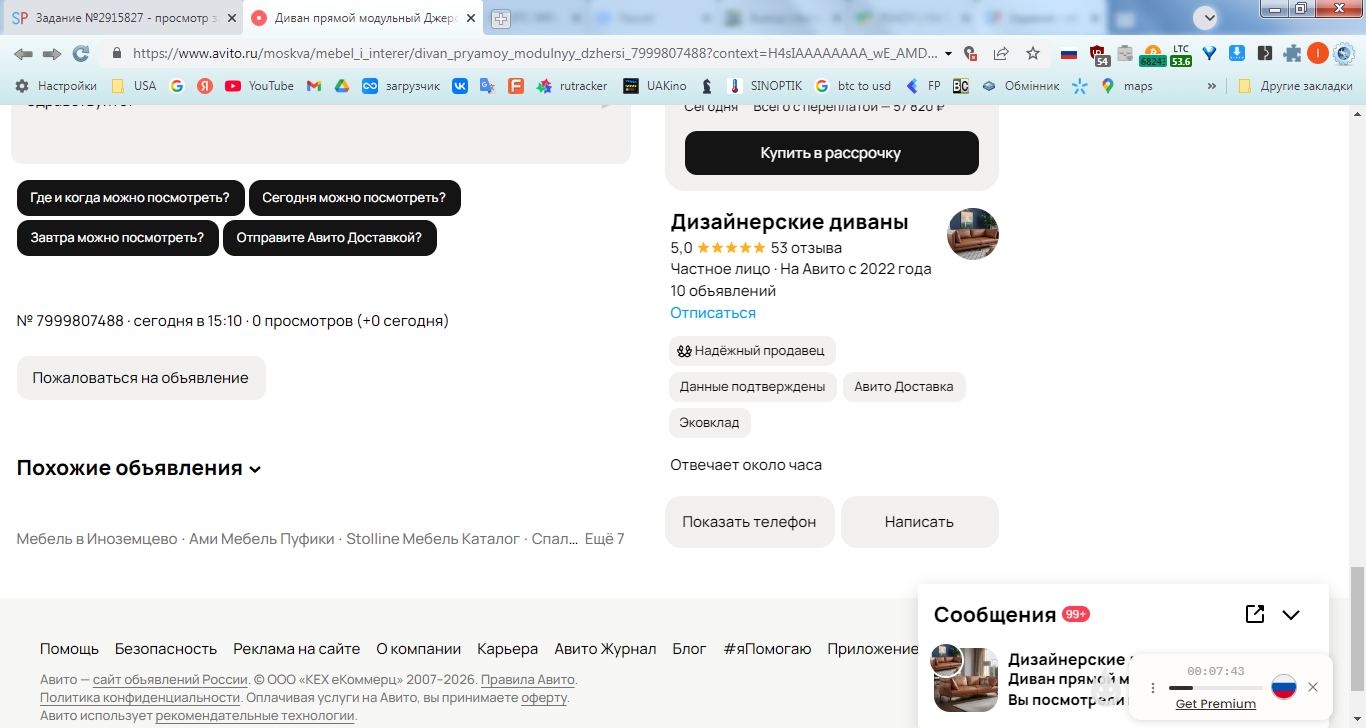Open the USA bookmarks folder
The height and width of the screenshot is (728, 1366).
coord(133,86)
